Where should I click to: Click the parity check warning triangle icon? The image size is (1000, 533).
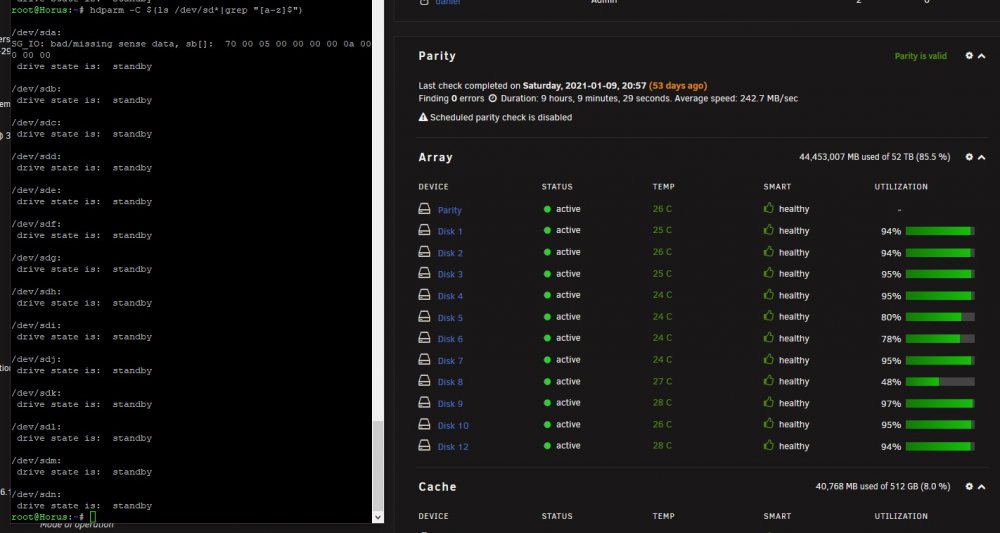[x=423, y=117]
